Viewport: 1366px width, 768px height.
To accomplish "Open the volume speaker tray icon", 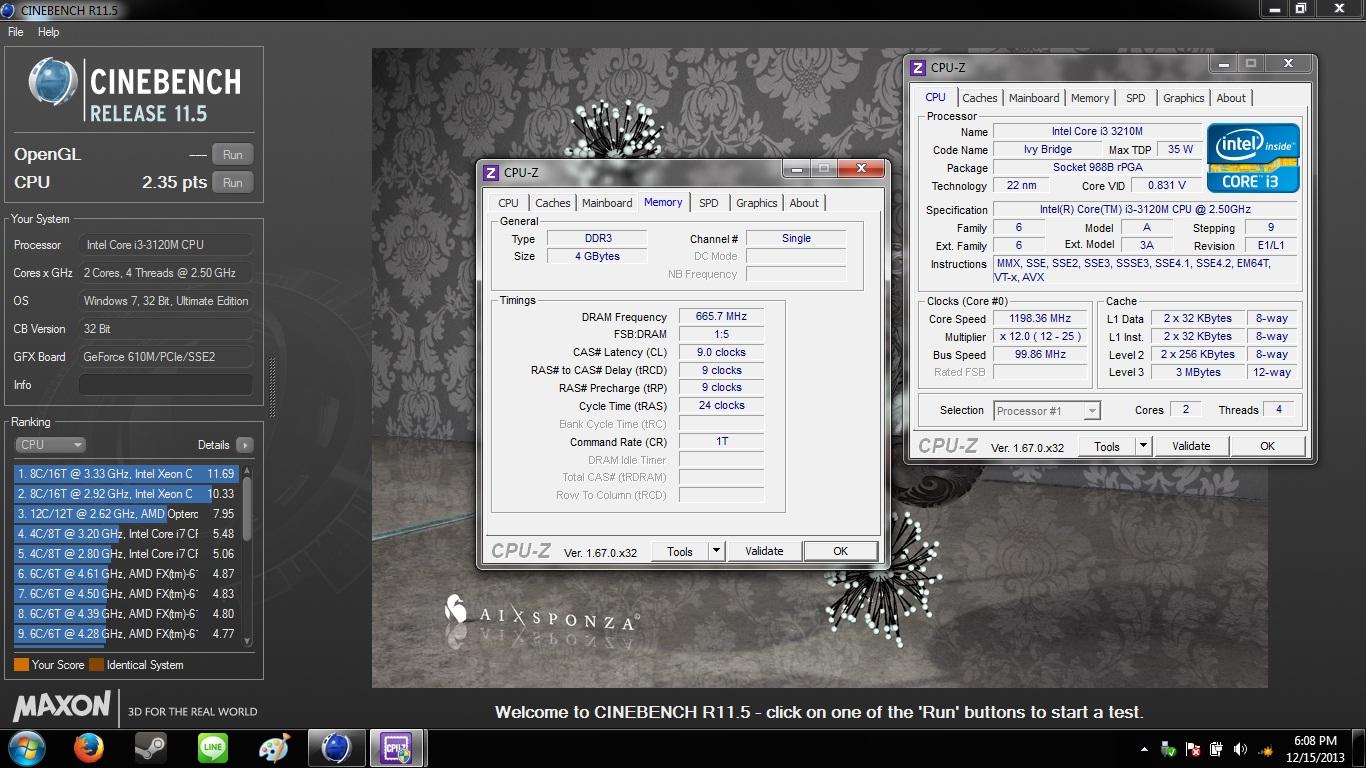I will [x=1241, y=749].
